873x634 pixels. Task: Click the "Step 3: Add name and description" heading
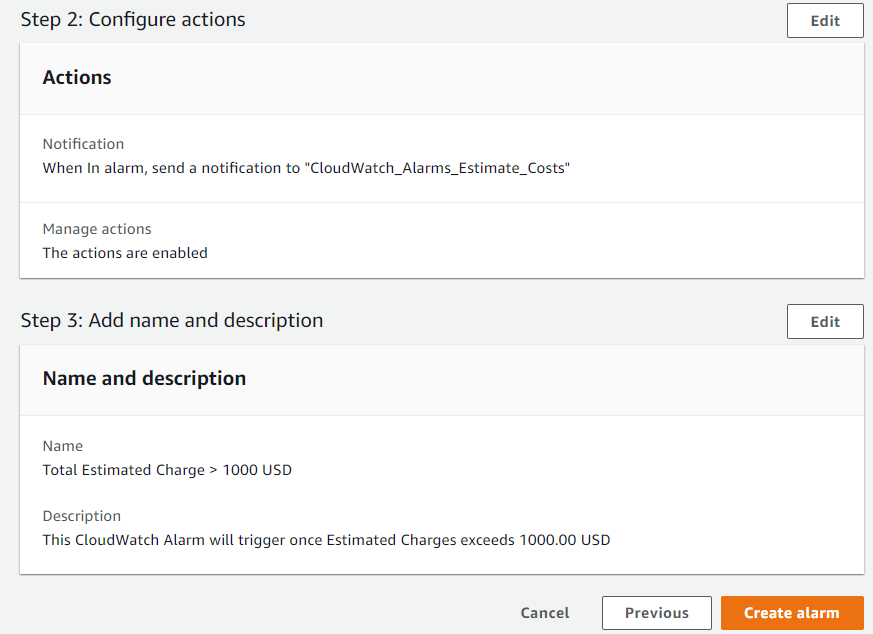pyautogui.click(x=172, y=321)
